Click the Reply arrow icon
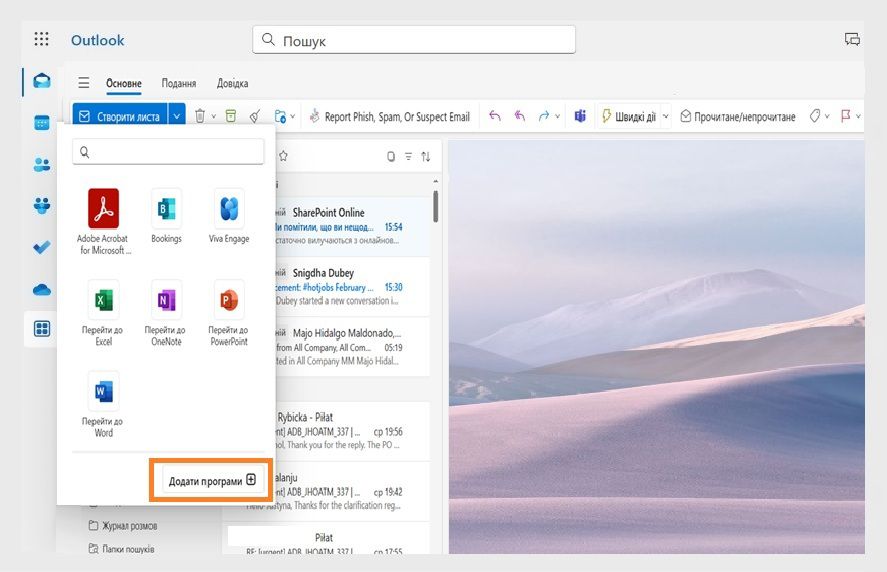887x572 pixels. pos(495,116)
